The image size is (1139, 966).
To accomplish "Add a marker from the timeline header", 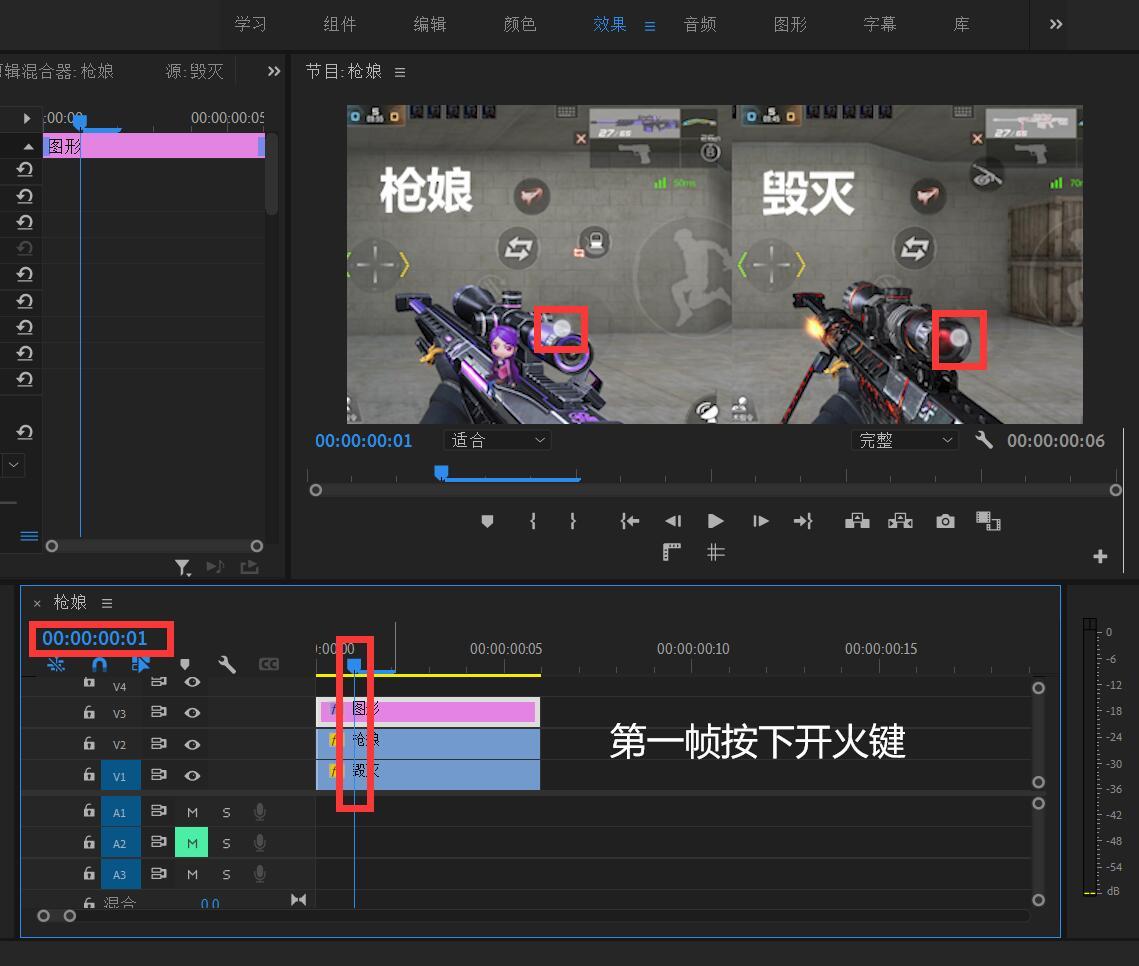I will [x=185, y=664].
